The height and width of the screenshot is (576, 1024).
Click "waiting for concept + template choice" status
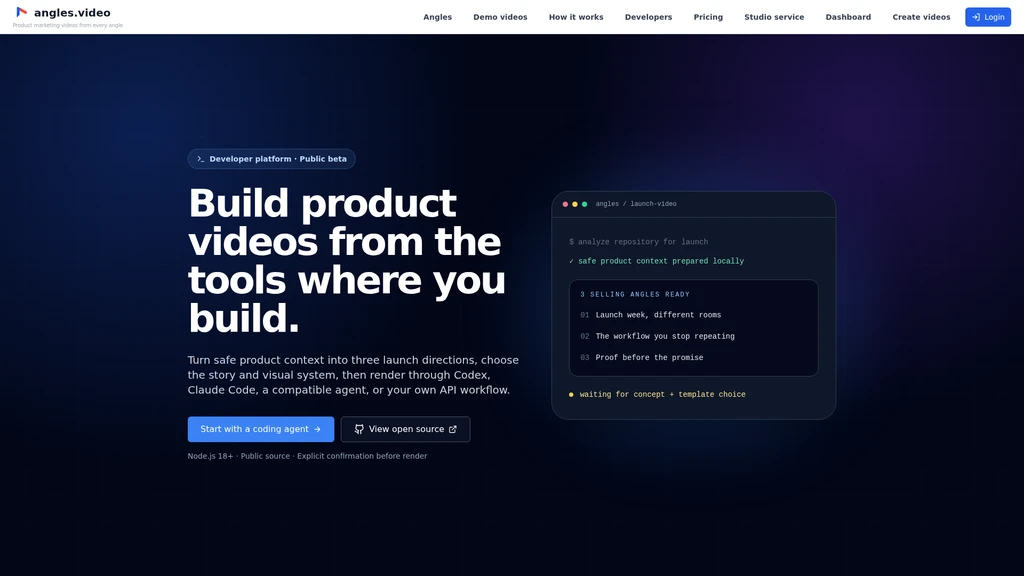click(657, 394)
